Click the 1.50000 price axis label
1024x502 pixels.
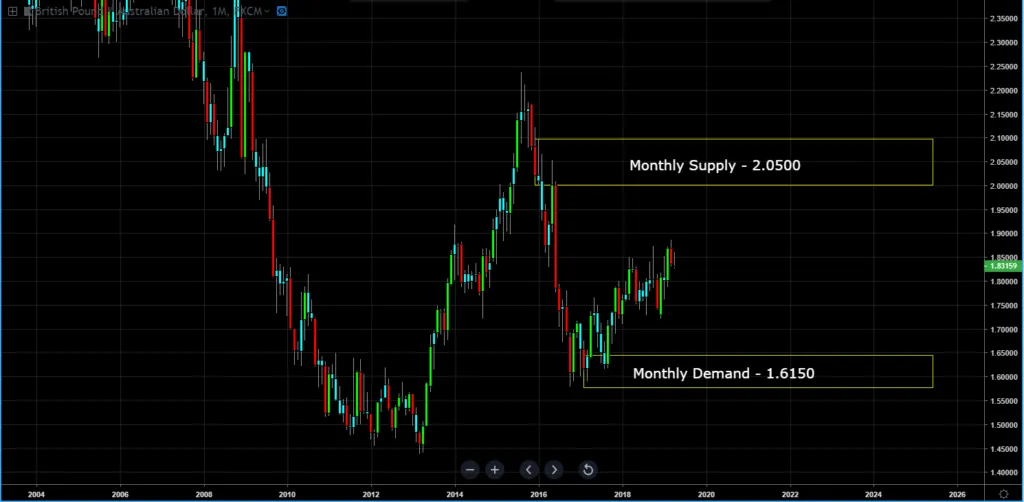(1004, 425)
